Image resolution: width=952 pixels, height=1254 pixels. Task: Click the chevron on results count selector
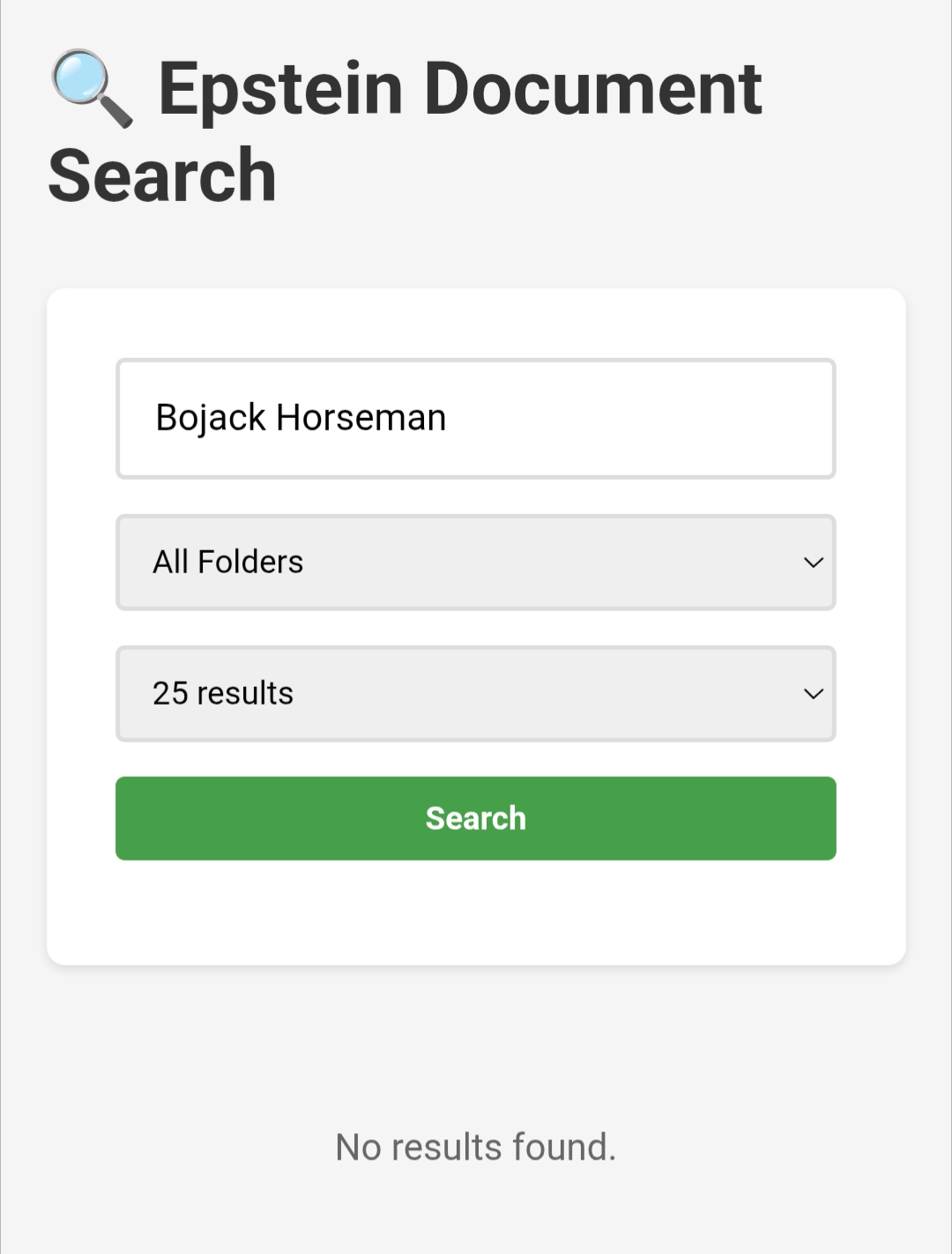click(813, 694)
